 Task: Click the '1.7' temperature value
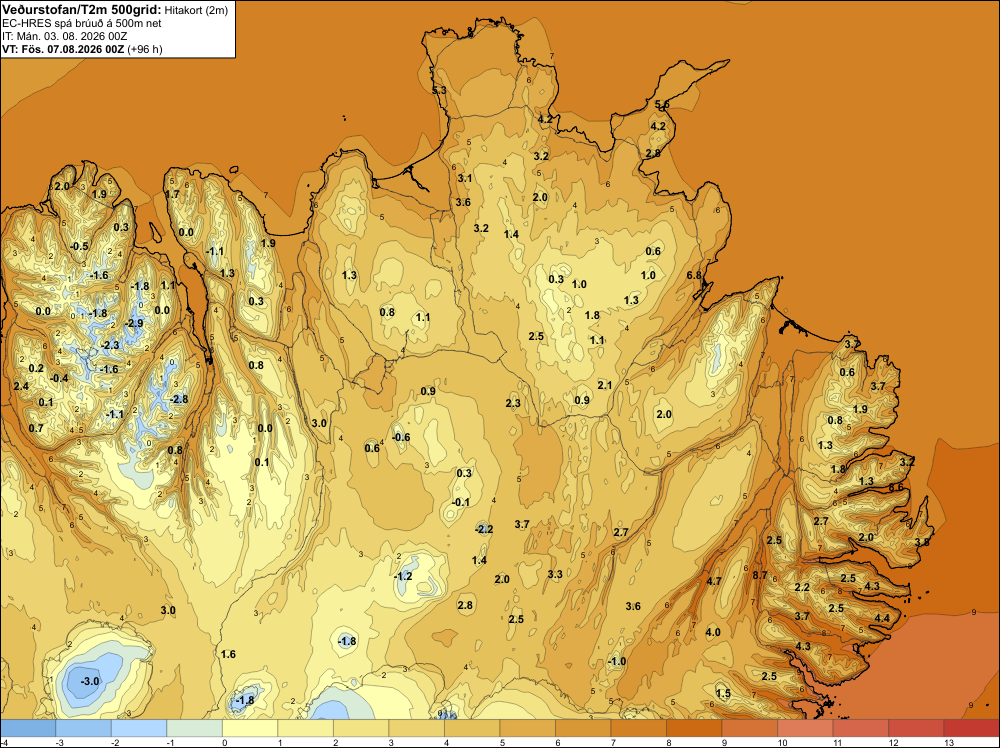click(172, 194)
